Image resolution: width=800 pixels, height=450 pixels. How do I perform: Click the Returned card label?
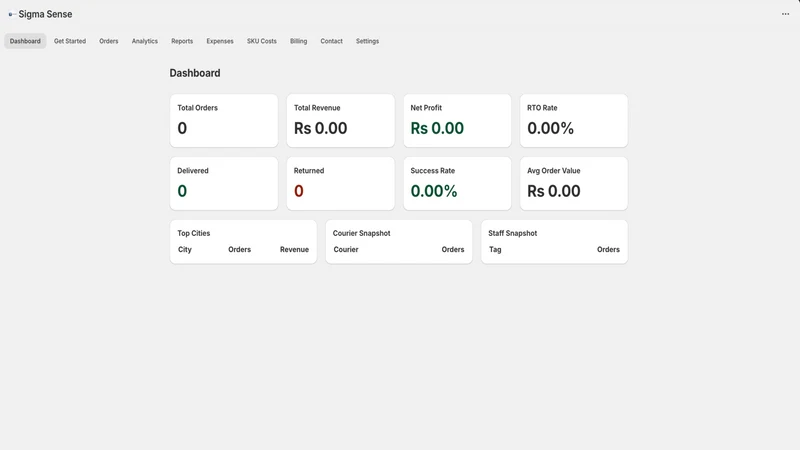tap(309, 170)
